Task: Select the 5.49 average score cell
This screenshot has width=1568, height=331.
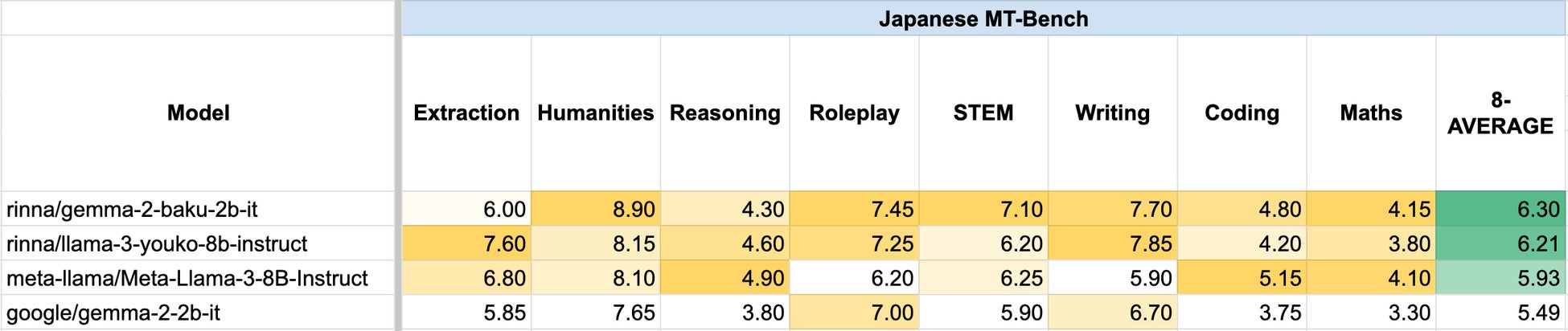Action: [1500, 313]
